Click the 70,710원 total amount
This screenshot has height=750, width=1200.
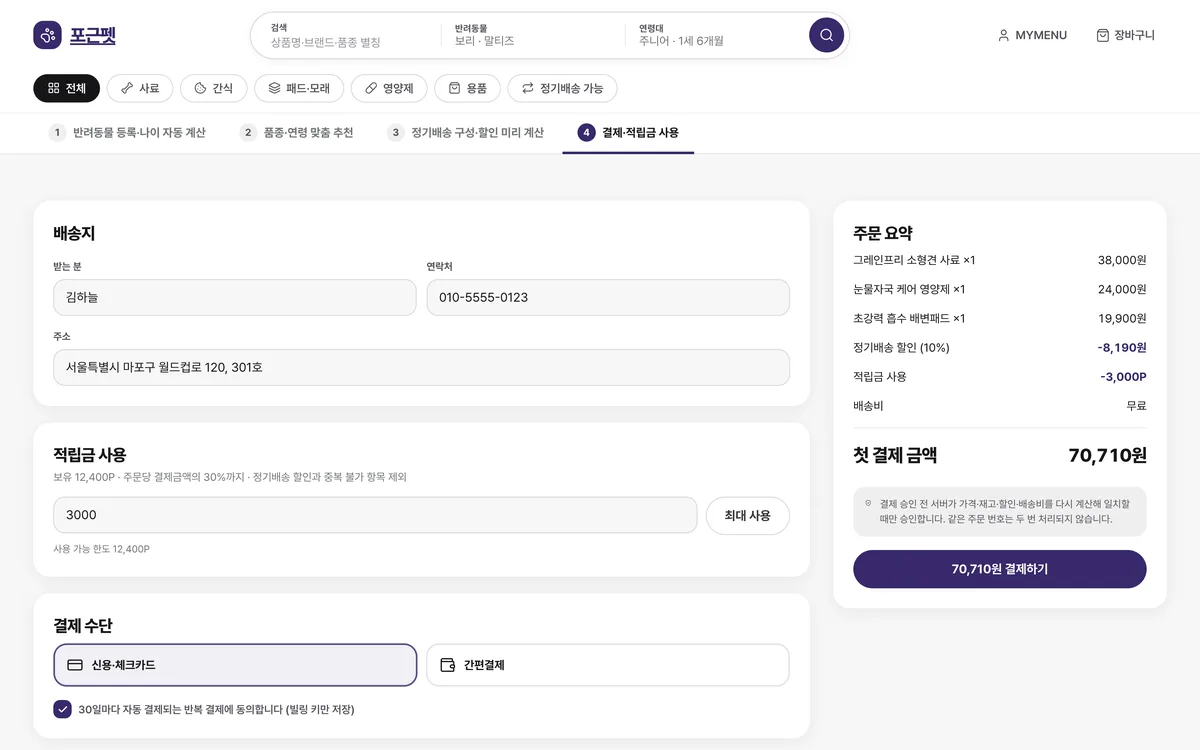pyautogui.click(x=1107, y=455)
